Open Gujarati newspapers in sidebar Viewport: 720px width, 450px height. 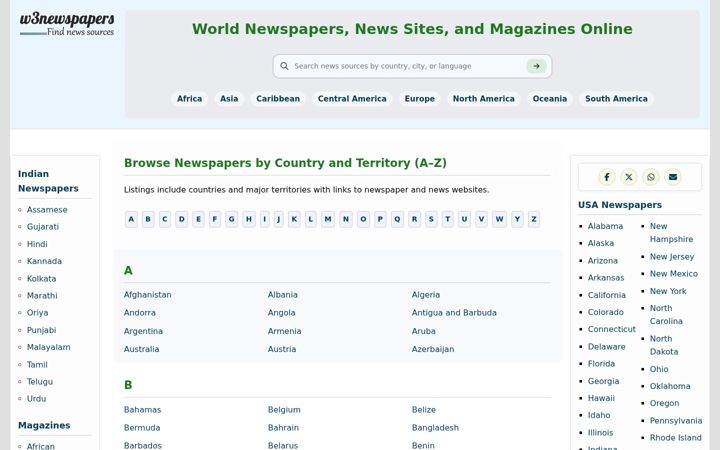pos(43,227)
